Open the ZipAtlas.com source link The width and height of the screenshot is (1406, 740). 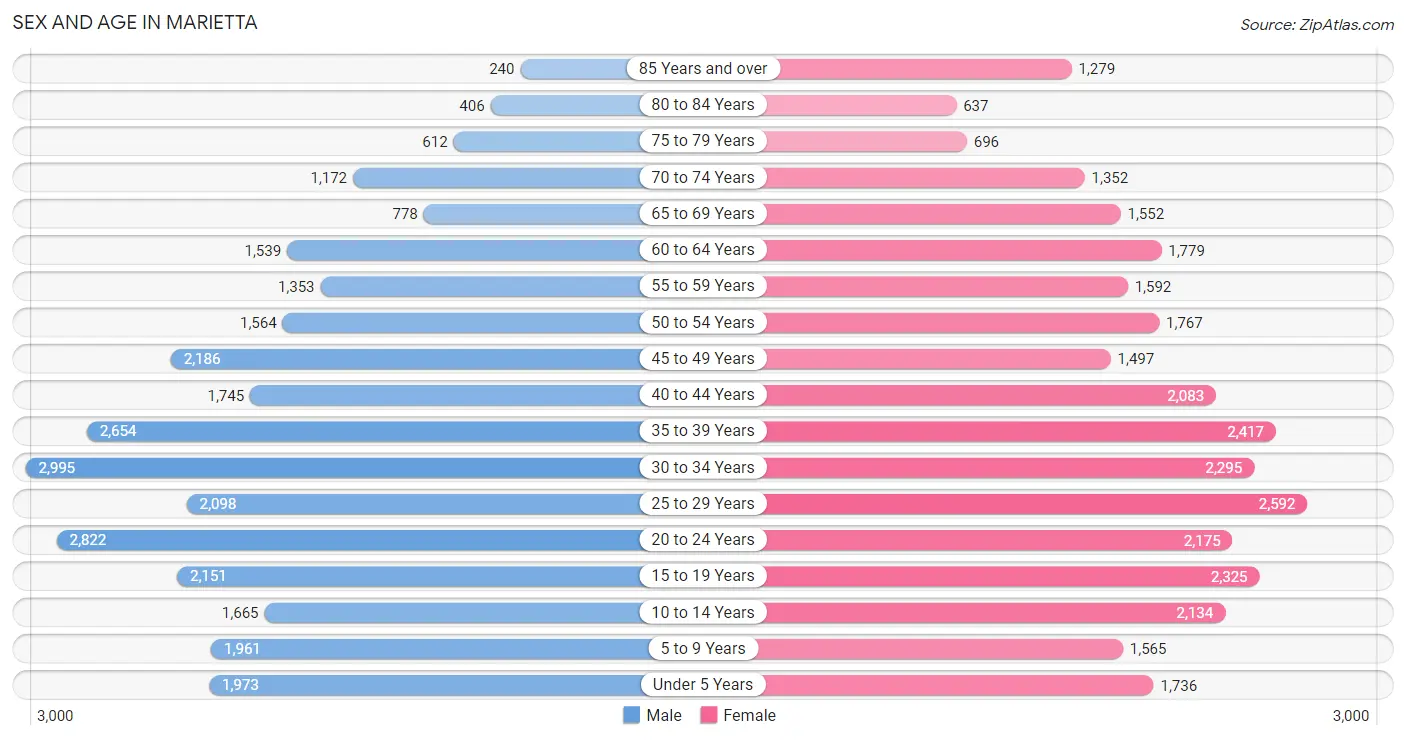[1316, 24]
